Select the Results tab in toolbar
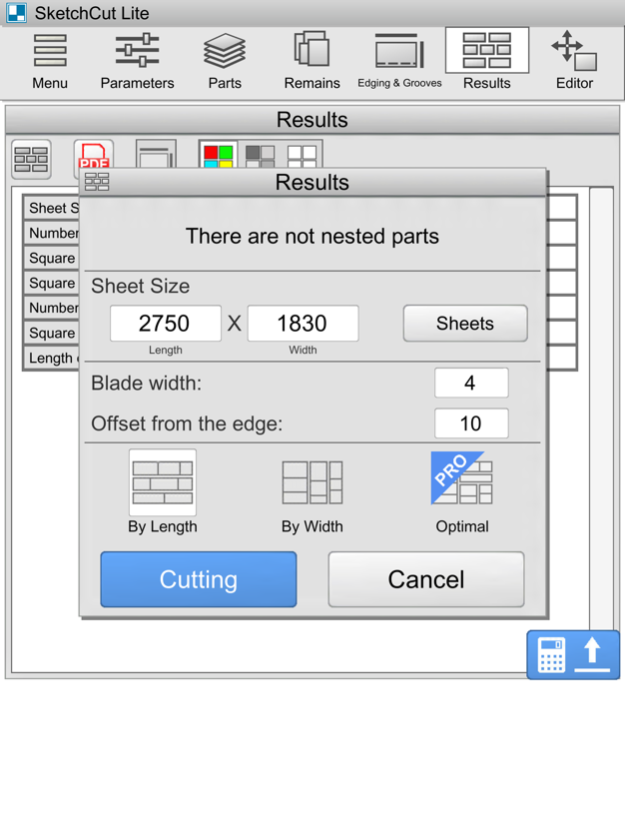Image resolution: width=625 pixels, height=834 pixels. pyautogui.click(x=487, y=61)
